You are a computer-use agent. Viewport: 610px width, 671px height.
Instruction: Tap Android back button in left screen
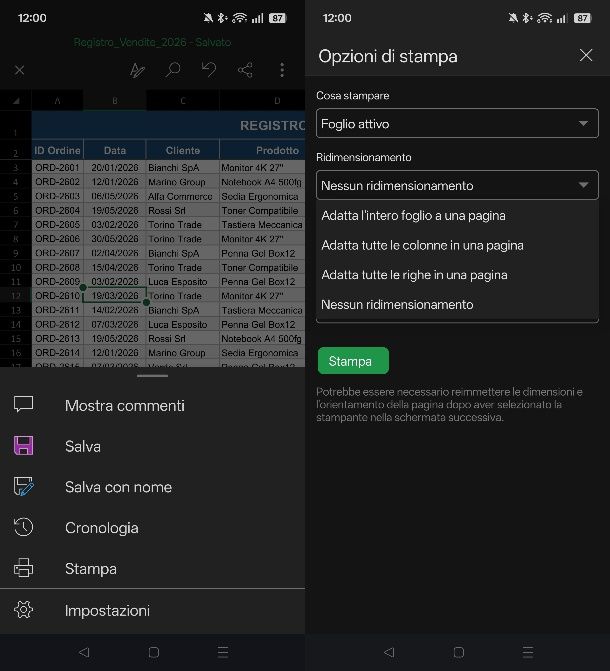[84, 652]
